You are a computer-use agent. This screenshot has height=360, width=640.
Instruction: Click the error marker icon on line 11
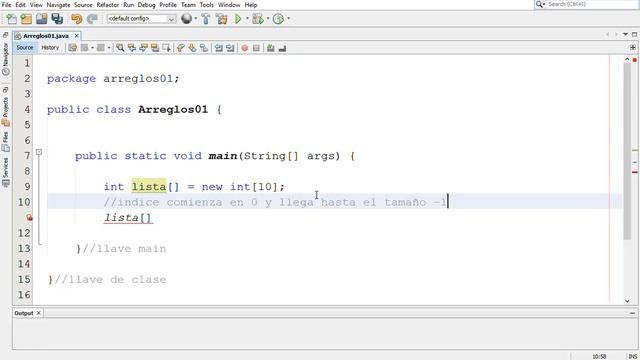click(29, 218)
